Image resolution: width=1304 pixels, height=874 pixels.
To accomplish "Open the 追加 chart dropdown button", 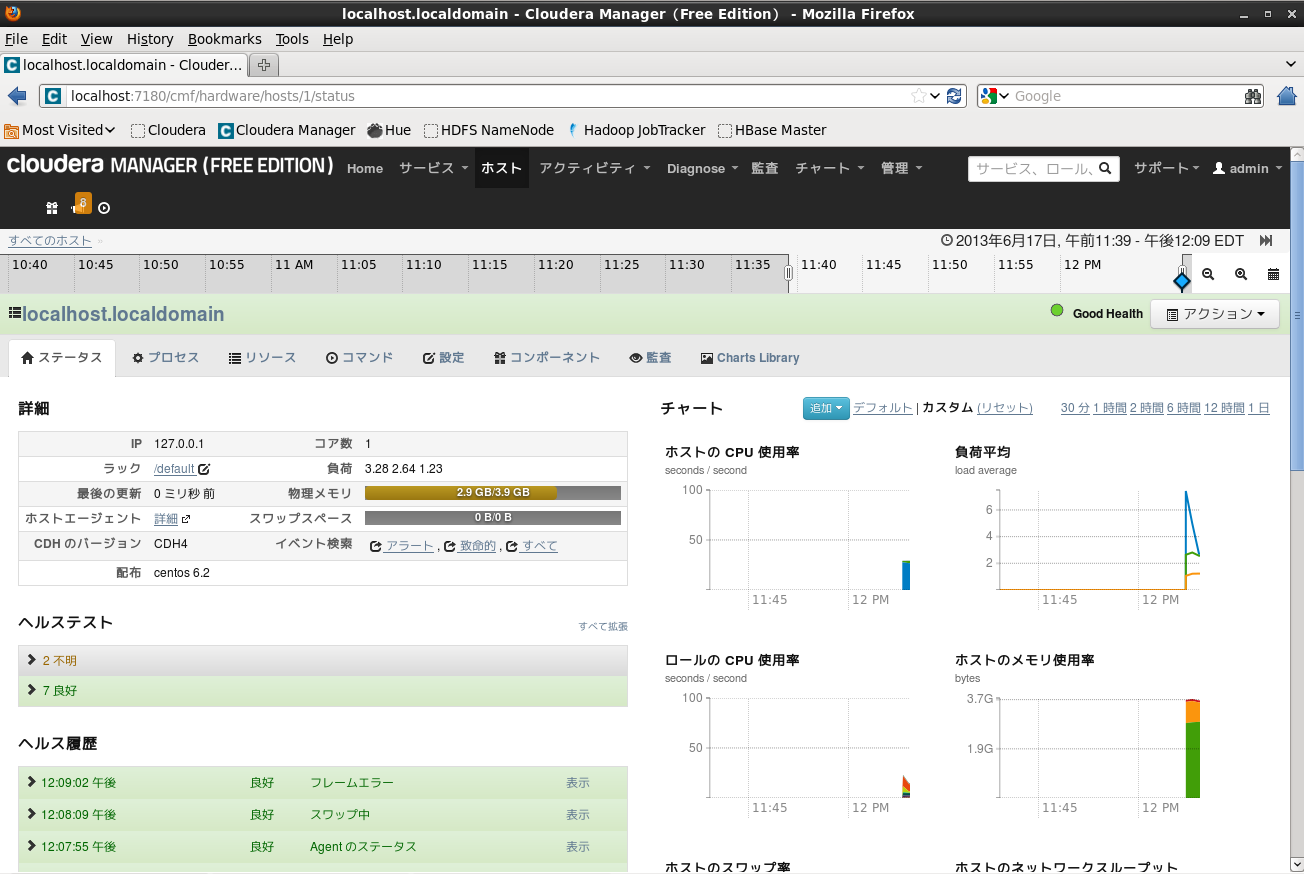I will click(x=826, y=408).
